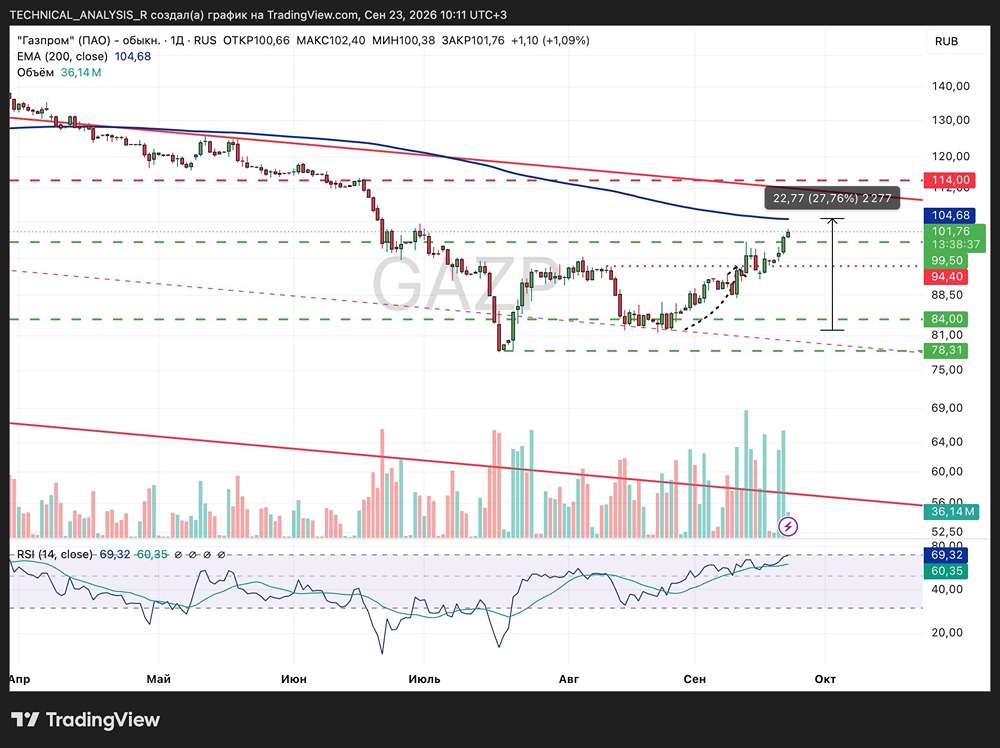Click the blue 69,32 RSI scale label
Viewport: 1000px width, 748px height.
(946, 555)
